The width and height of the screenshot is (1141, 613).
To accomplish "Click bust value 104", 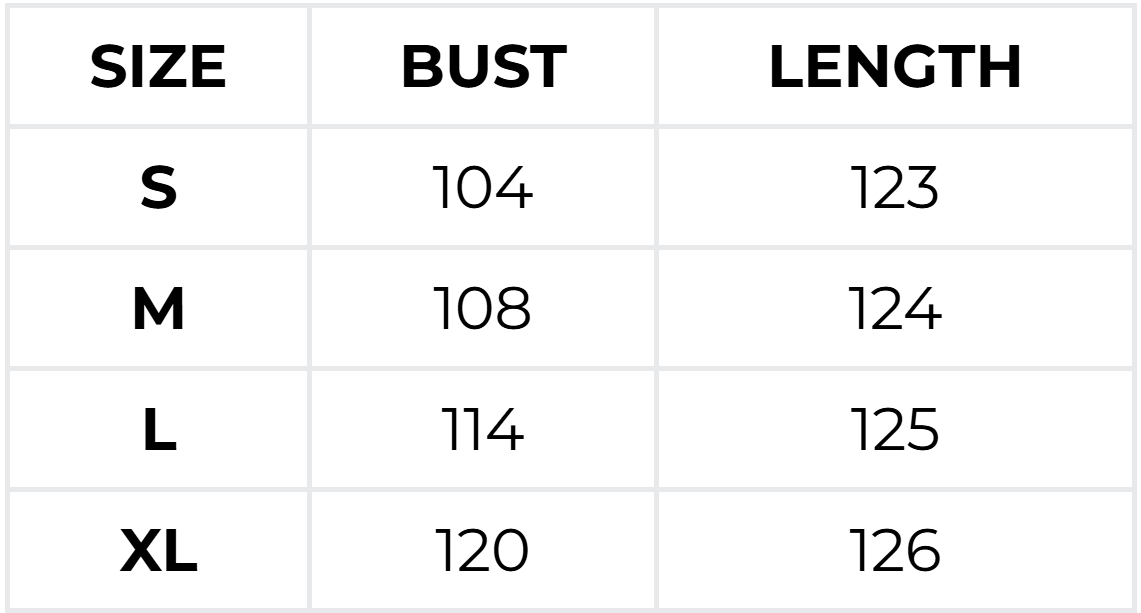I will click(483, 189).
